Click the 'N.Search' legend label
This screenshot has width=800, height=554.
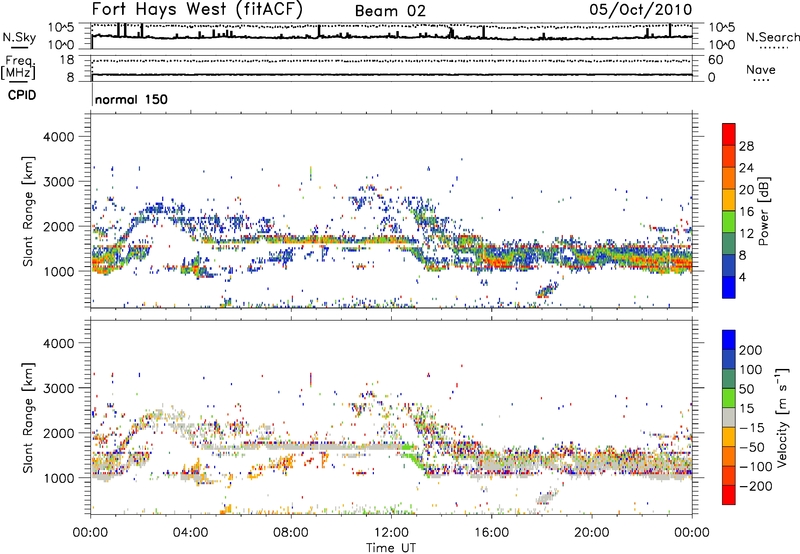[772, 37]
